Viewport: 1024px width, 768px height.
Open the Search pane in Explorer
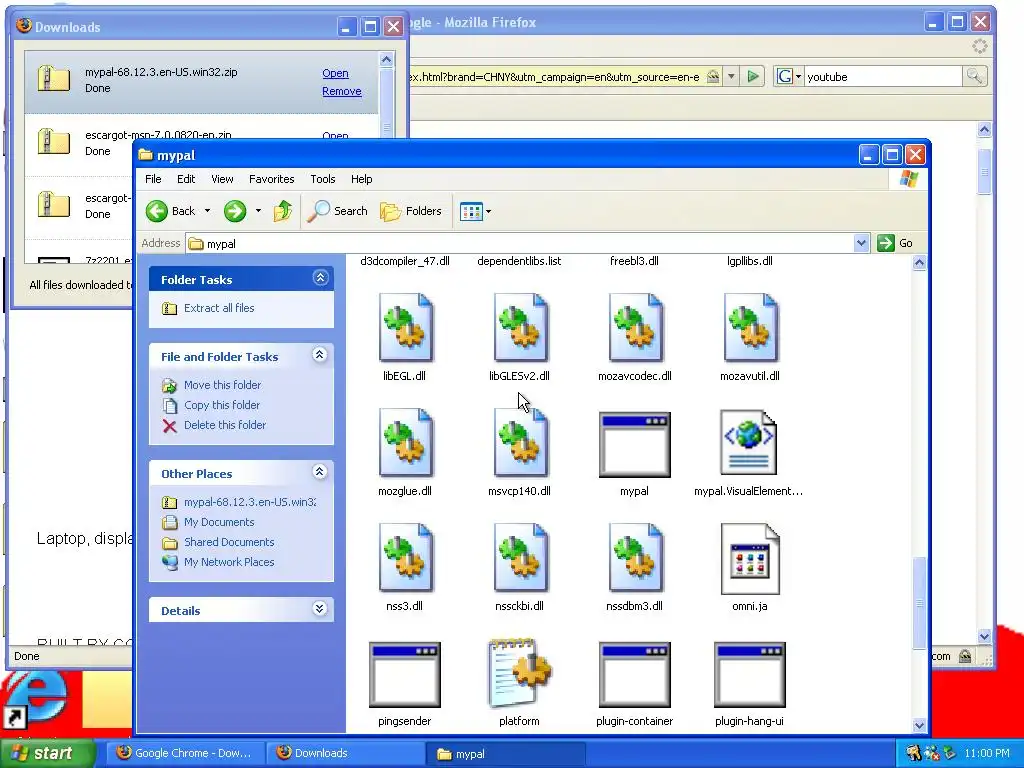(x=337, y=211)
